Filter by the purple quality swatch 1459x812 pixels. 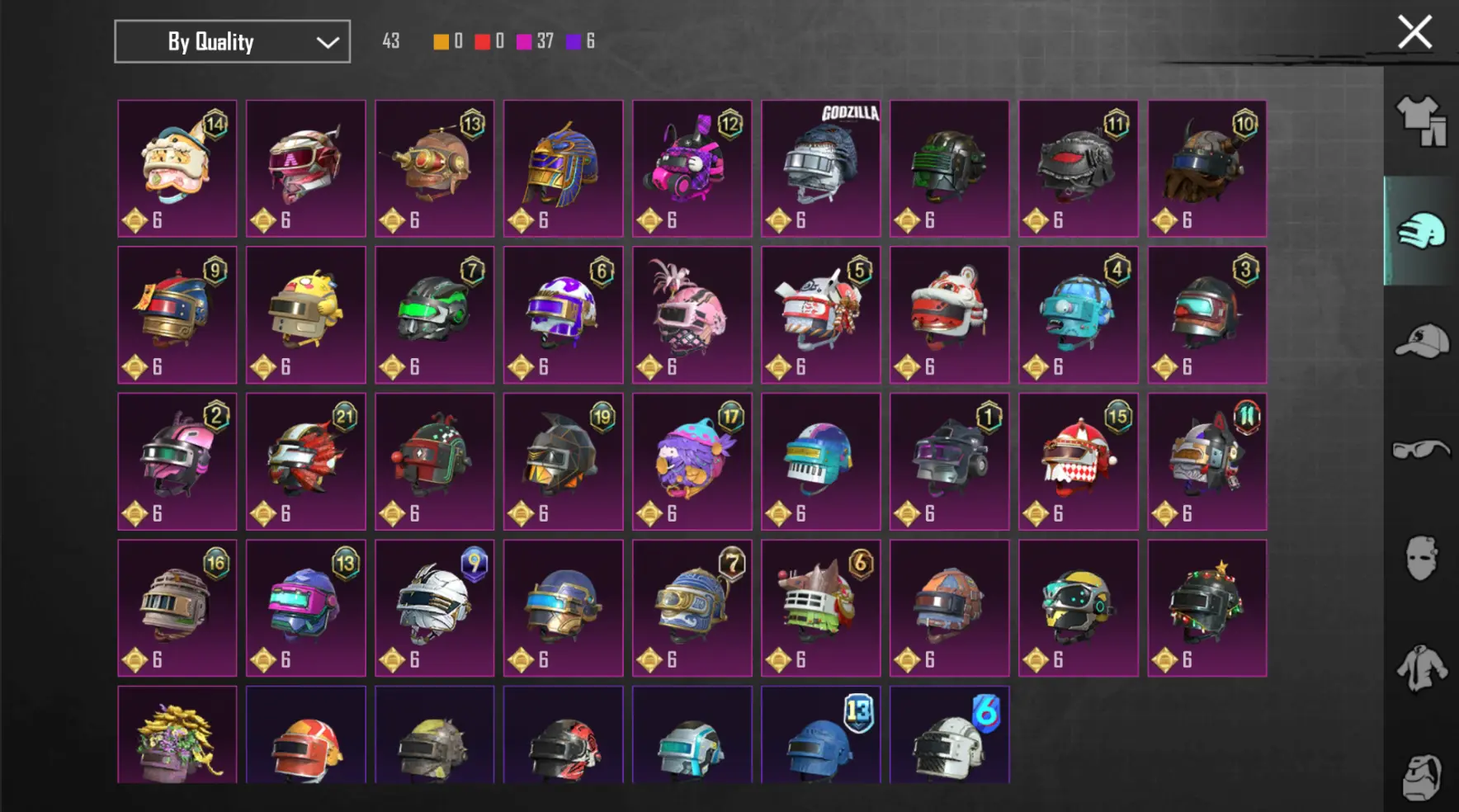574,41
